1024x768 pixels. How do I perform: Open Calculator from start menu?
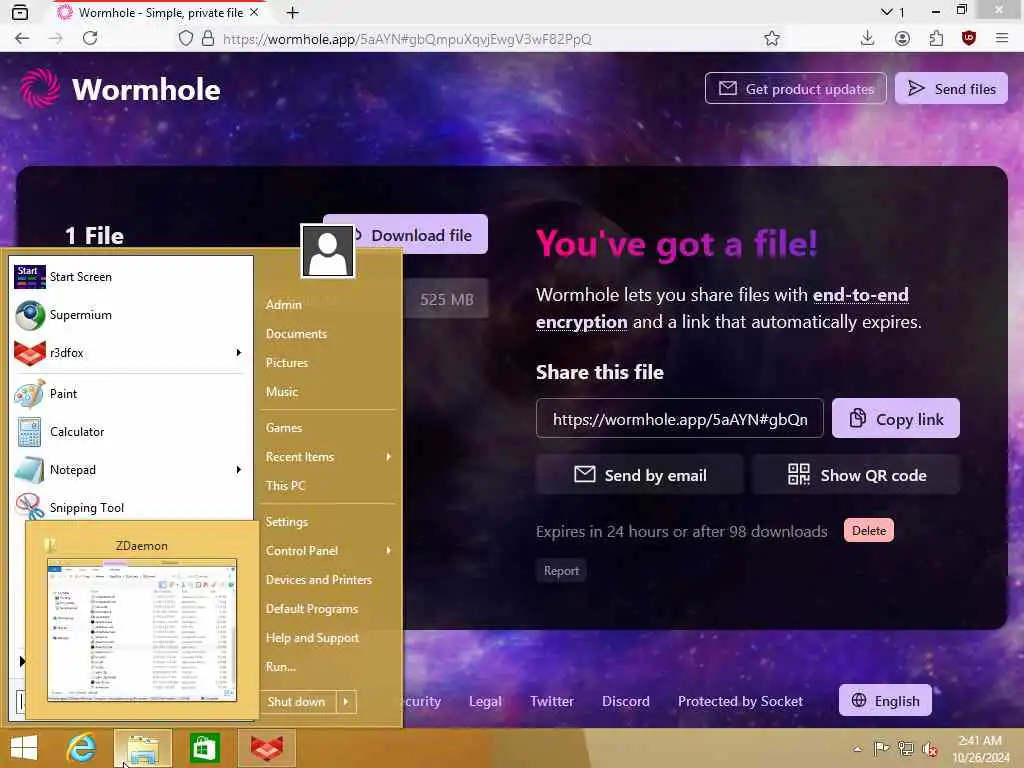(129, 432)
